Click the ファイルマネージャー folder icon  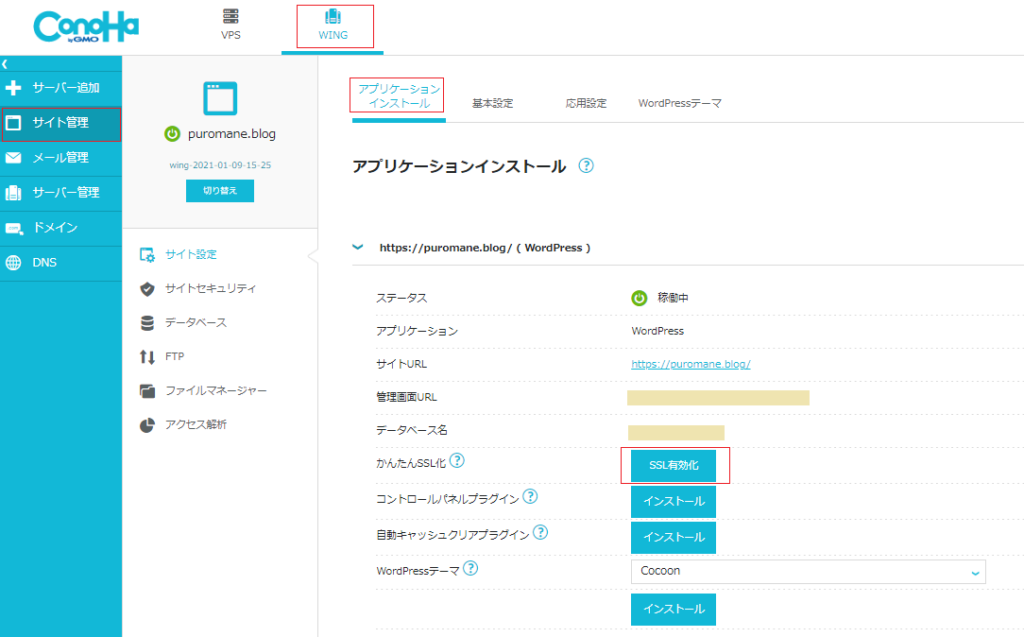coord(147,391)
